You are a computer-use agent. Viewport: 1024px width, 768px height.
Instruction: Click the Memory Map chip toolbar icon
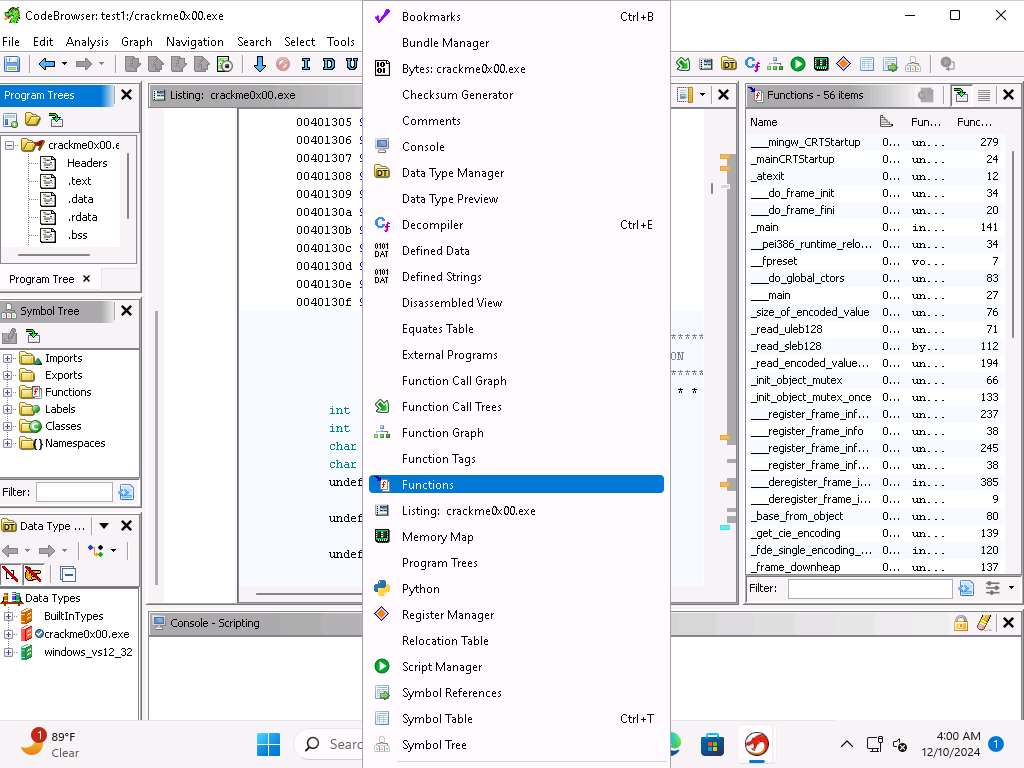[821, 64]
